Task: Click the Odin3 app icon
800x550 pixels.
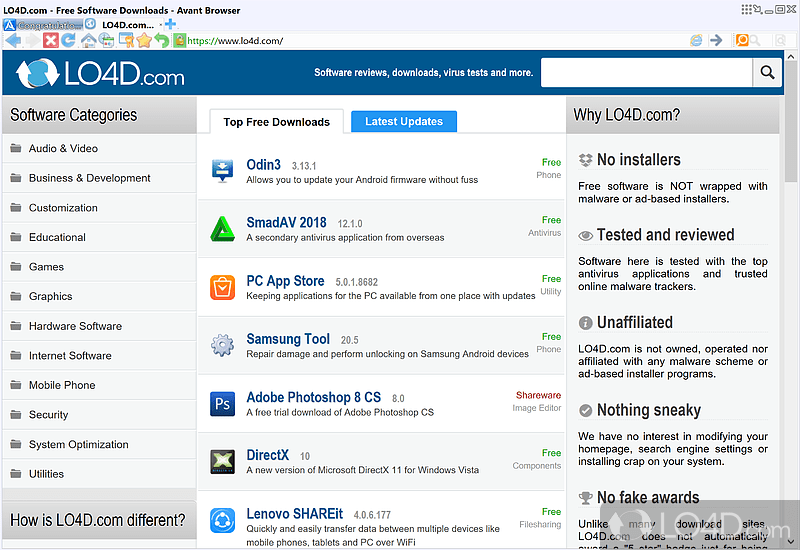Action: coord(223,171)
